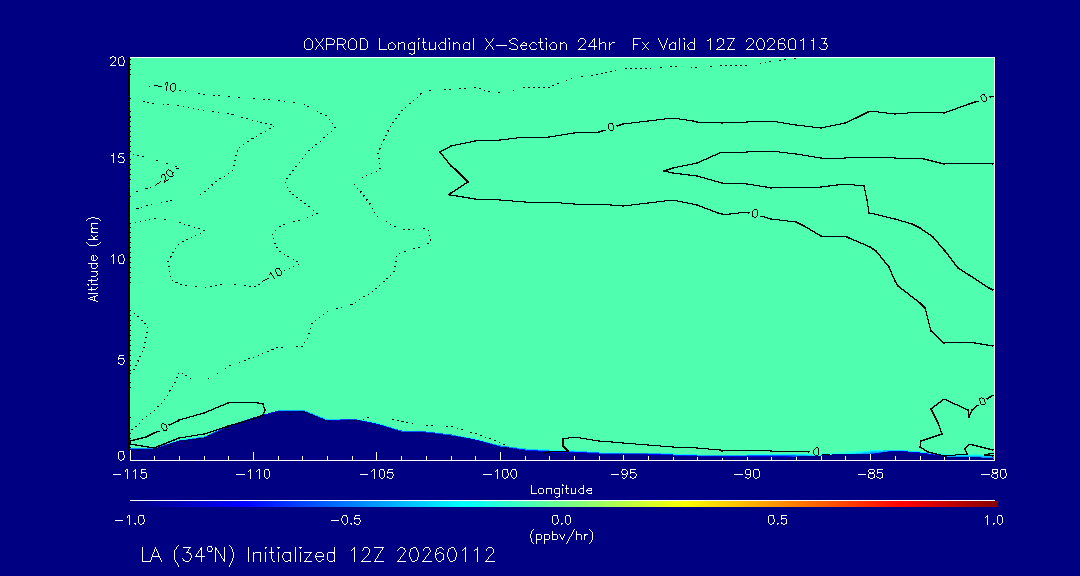The width and height of the screenshot is (1080, 576).
Task: Click the -20 dotted contour label
Action: [x=166, y=175]
